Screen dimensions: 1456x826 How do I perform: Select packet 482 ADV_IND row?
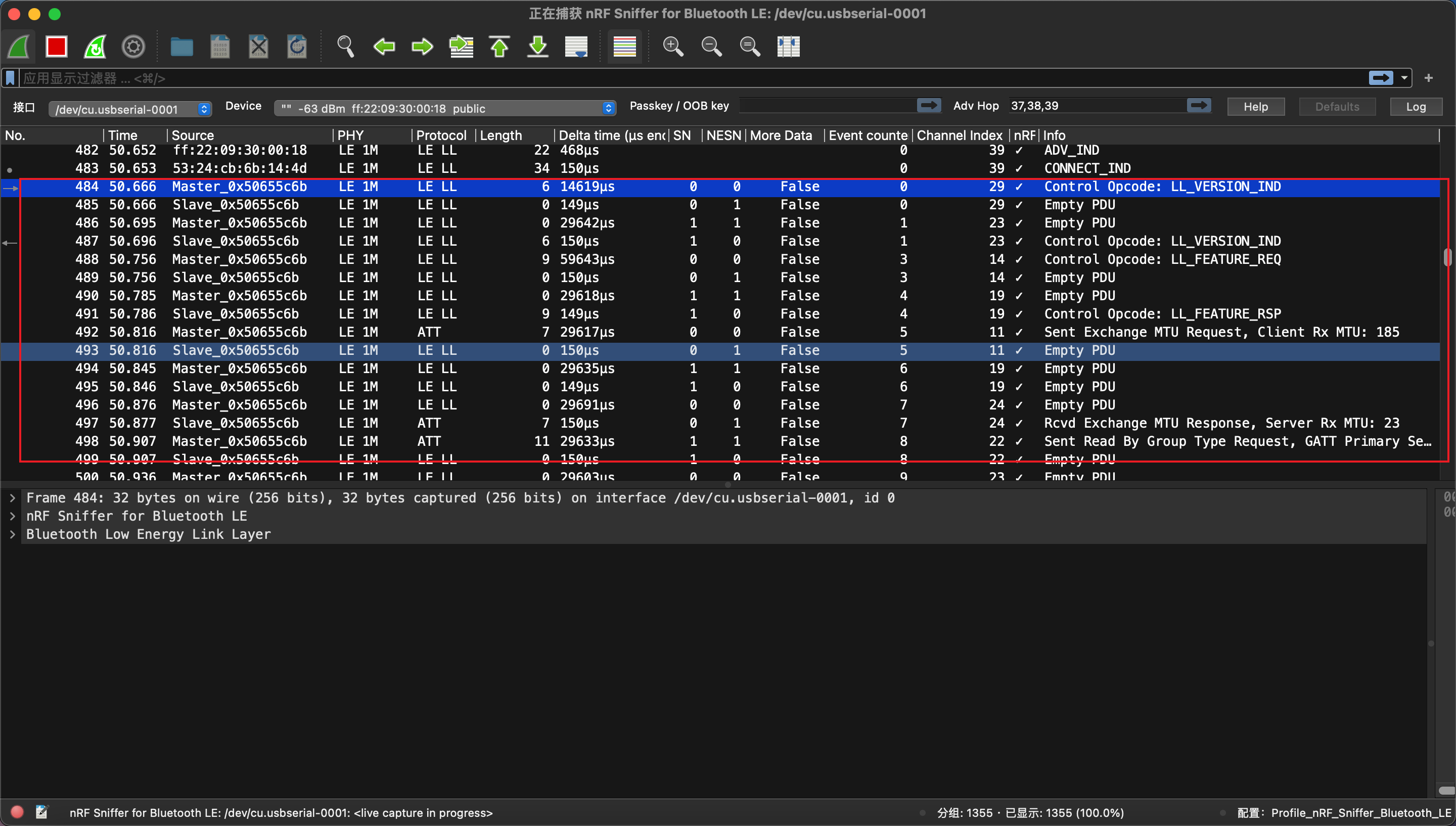point(720,150)
